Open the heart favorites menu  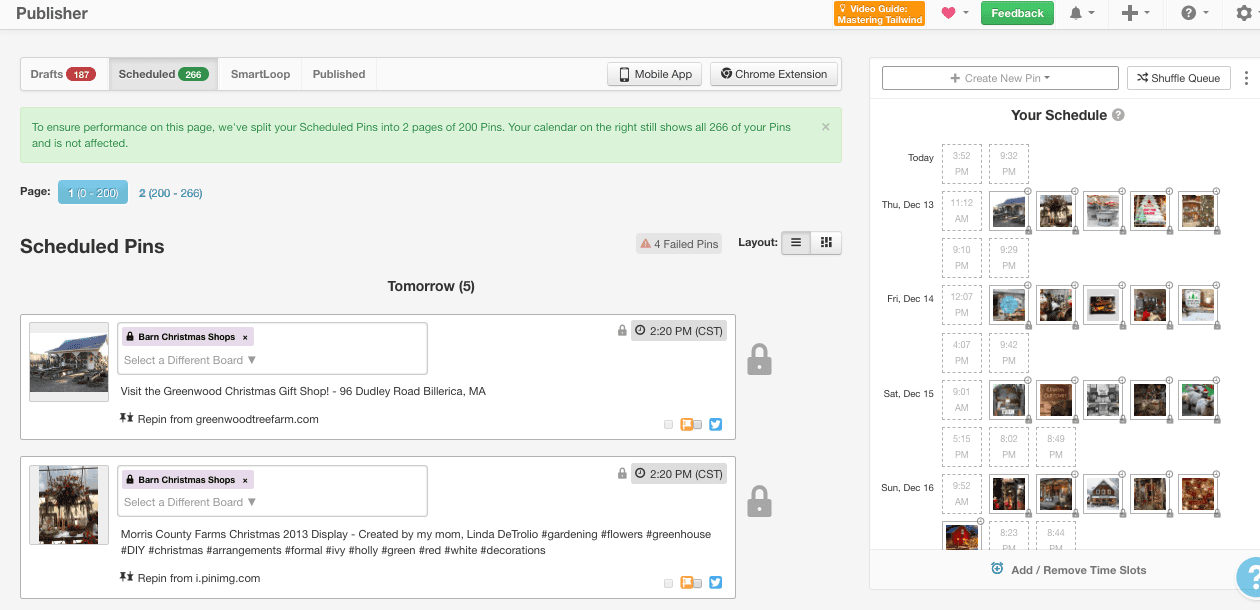954,13
